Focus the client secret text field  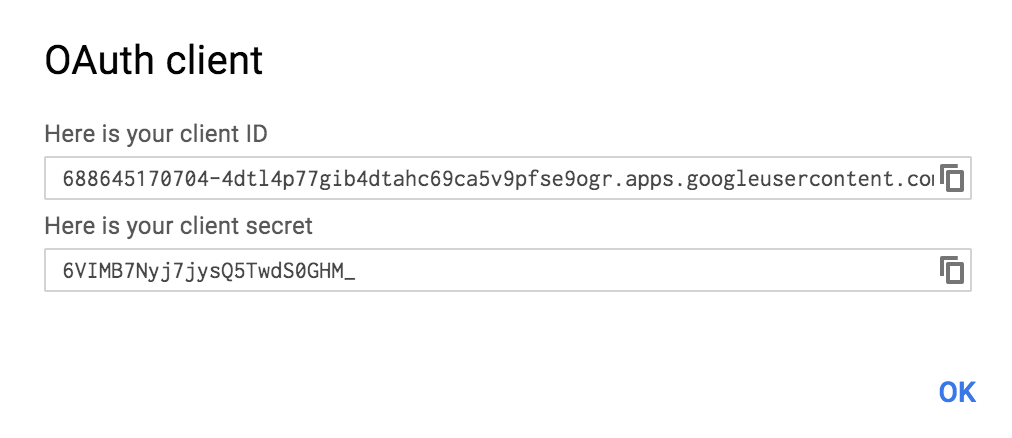click(x=507, y=270)
